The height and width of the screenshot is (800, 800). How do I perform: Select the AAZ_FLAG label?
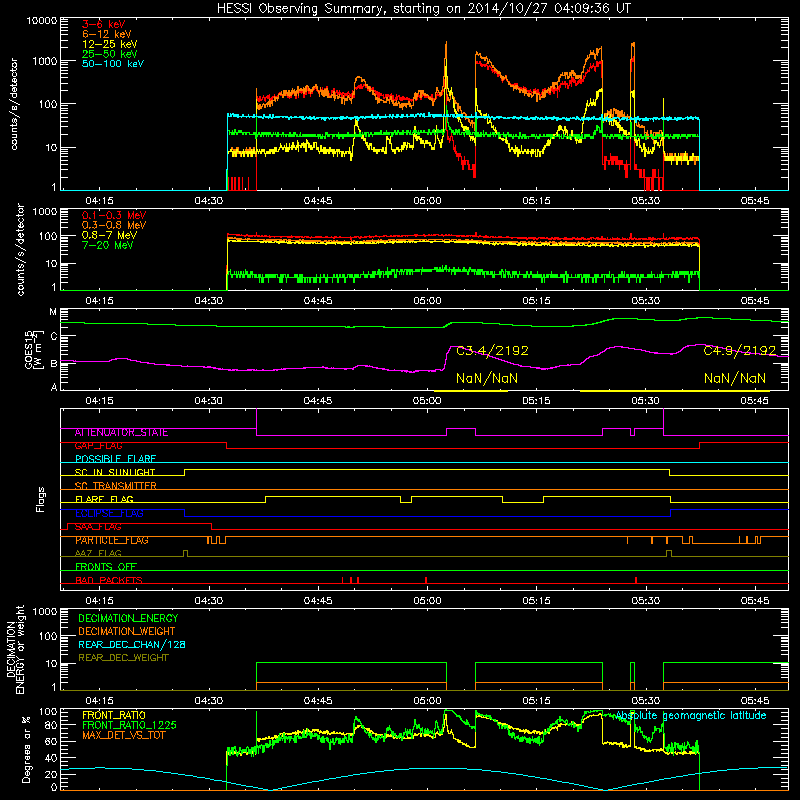click(98, 554)
